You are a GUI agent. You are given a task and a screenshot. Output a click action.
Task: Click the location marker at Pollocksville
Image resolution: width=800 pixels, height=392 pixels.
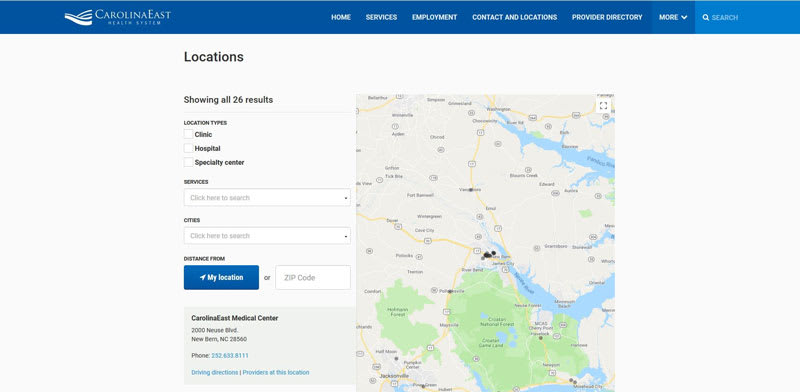[x=450, y=291]
